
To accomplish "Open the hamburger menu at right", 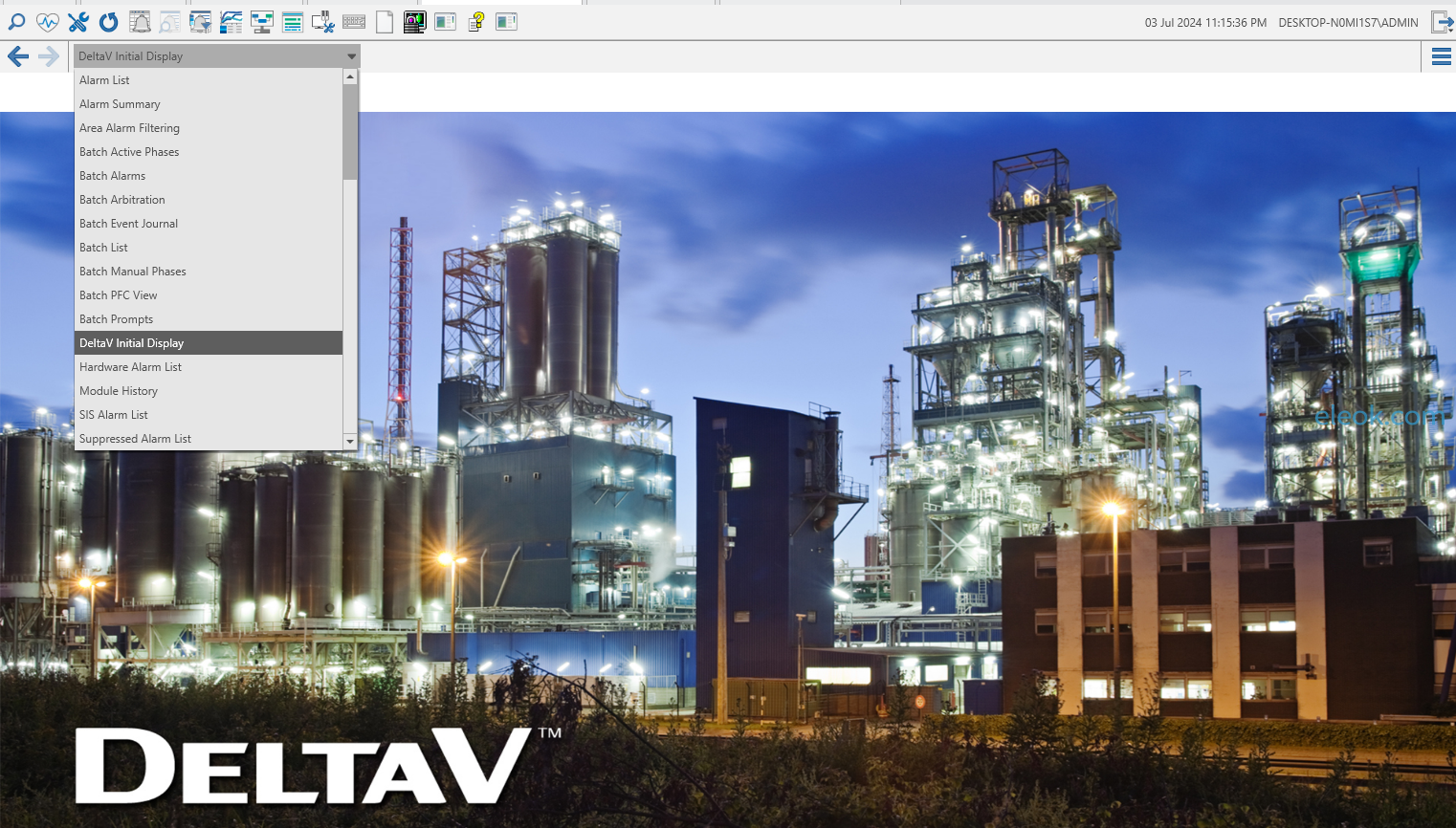I will point(1442,57).
